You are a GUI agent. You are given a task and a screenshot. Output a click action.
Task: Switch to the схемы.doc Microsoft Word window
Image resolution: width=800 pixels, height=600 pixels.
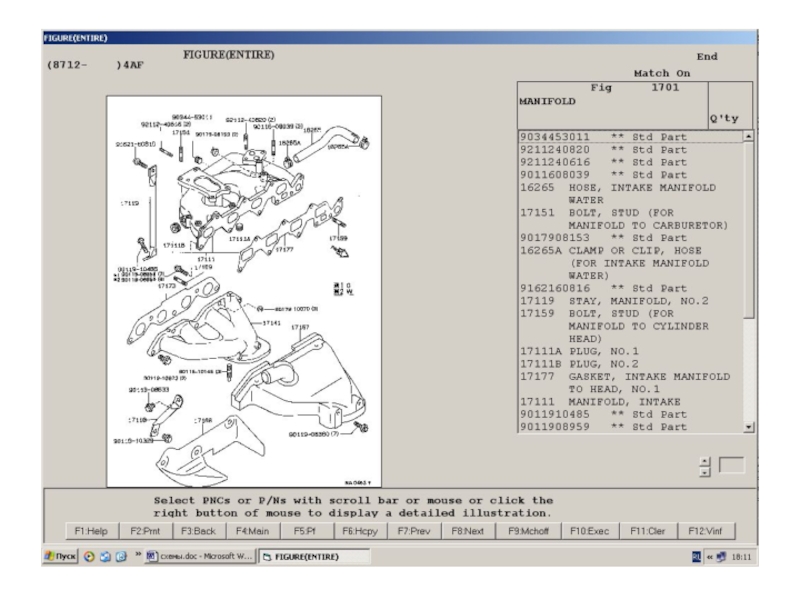click(x=200, y=556)
